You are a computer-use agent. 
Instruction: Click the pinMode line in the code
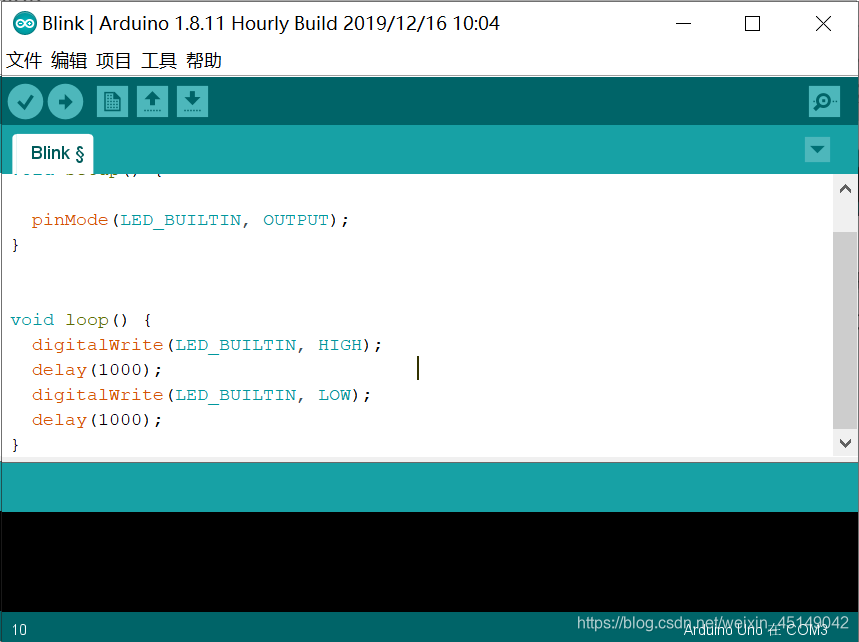pos(190,220)
